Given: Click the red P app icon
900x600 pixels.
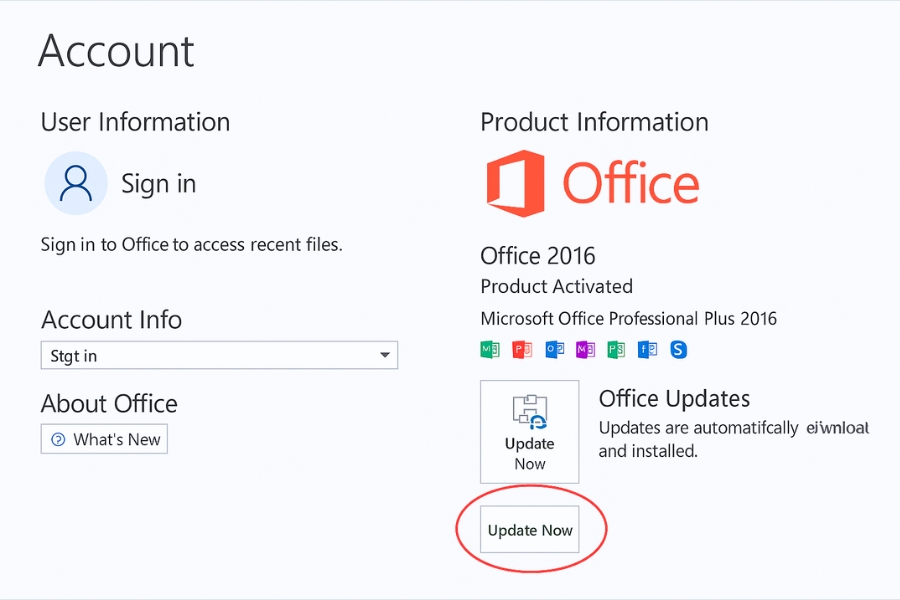Looking at the screenshot, I should click(x=522, y=349).
